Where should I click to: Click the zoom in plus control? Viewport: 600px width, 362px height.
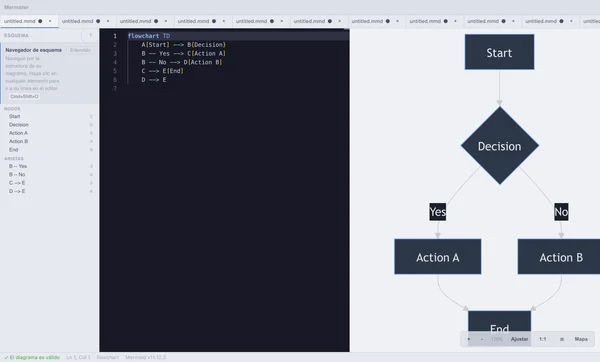(x=469, y=339)
